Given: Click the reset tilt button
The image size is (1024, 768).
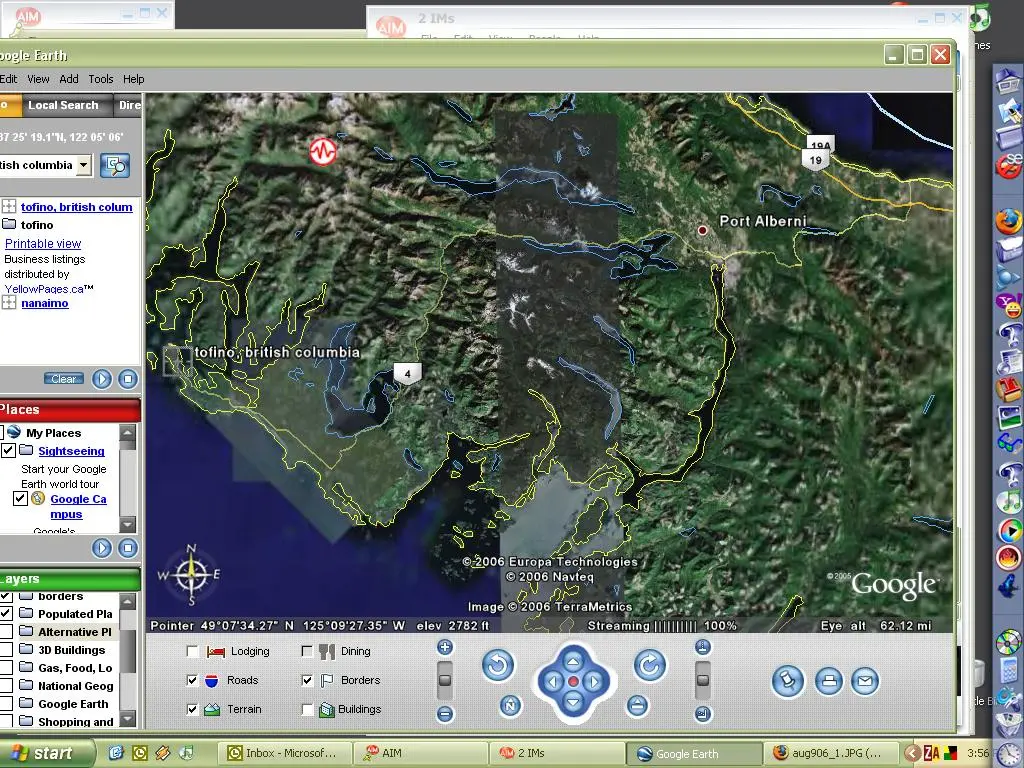Looking at the screenshot, I should [637, 705].
